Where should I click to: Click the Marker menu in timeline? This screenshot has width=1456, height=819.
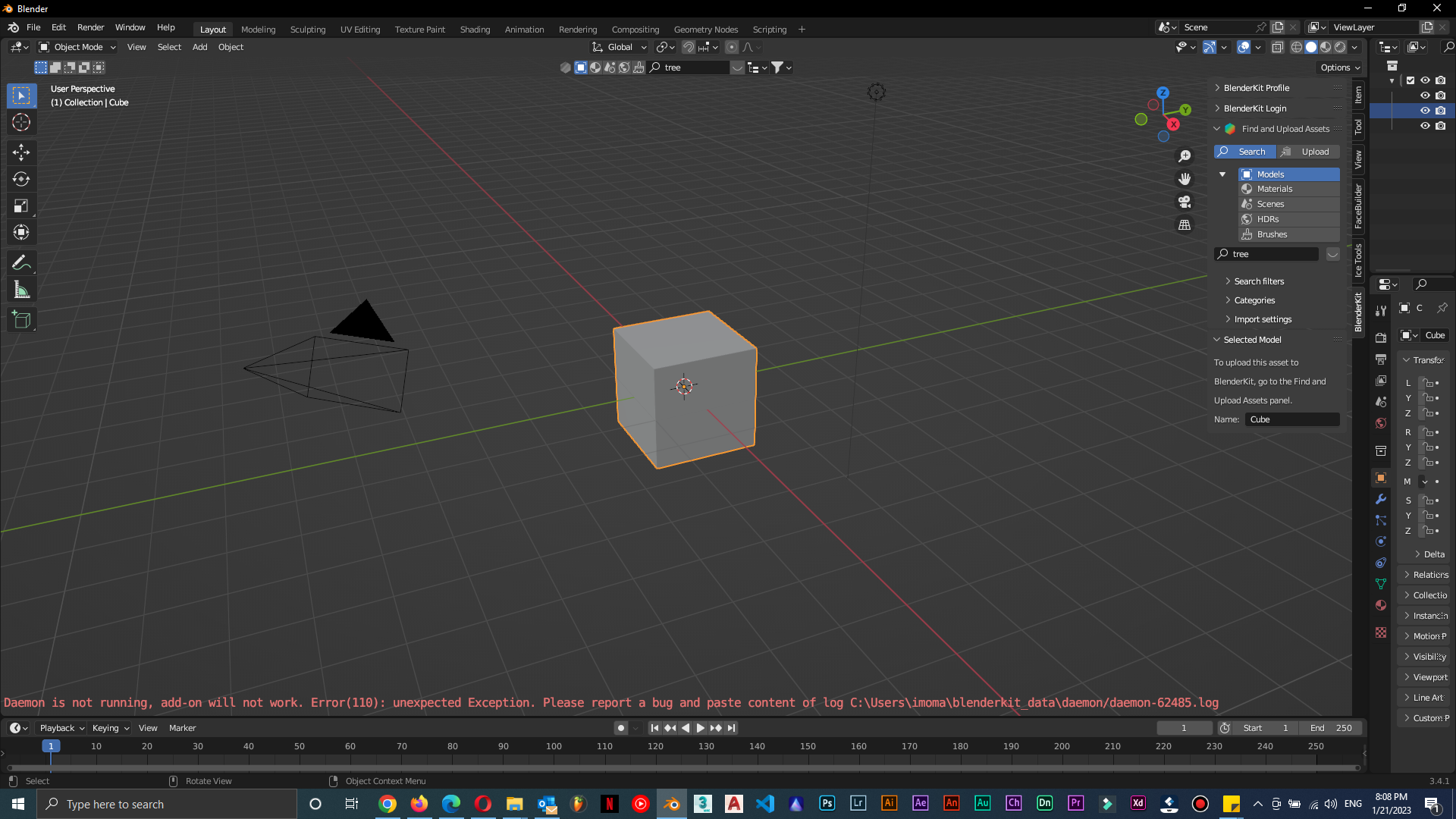click(x=182, y=728)
